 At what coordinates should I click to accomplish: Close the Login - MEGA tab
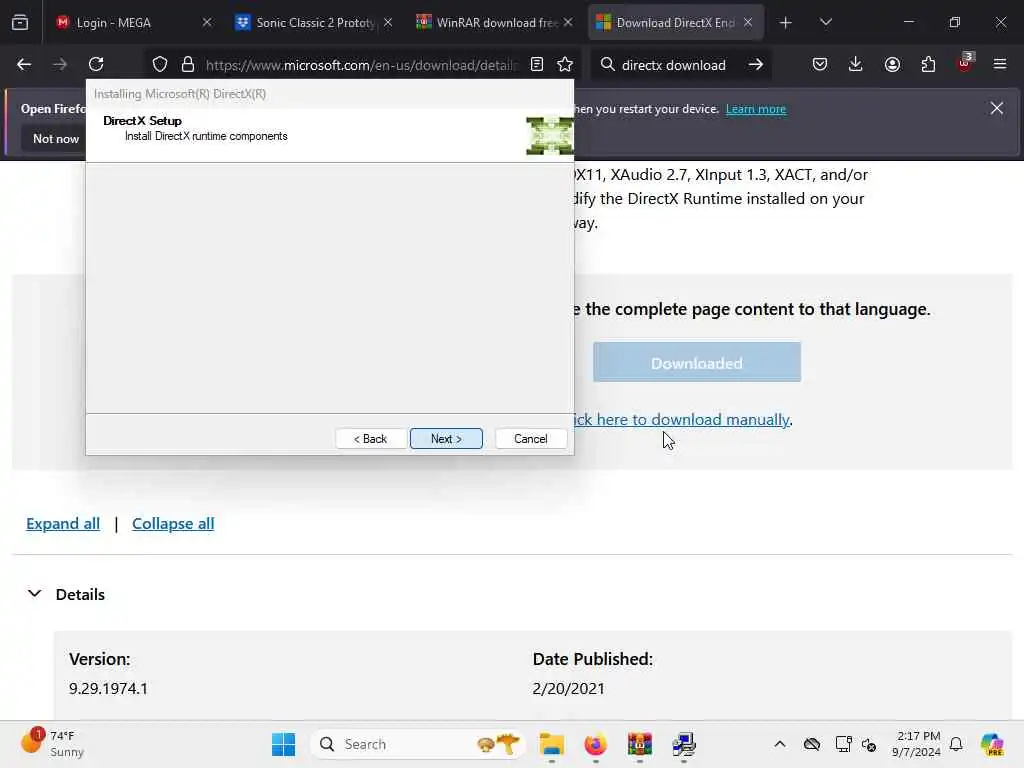click(x=207, y=22)
